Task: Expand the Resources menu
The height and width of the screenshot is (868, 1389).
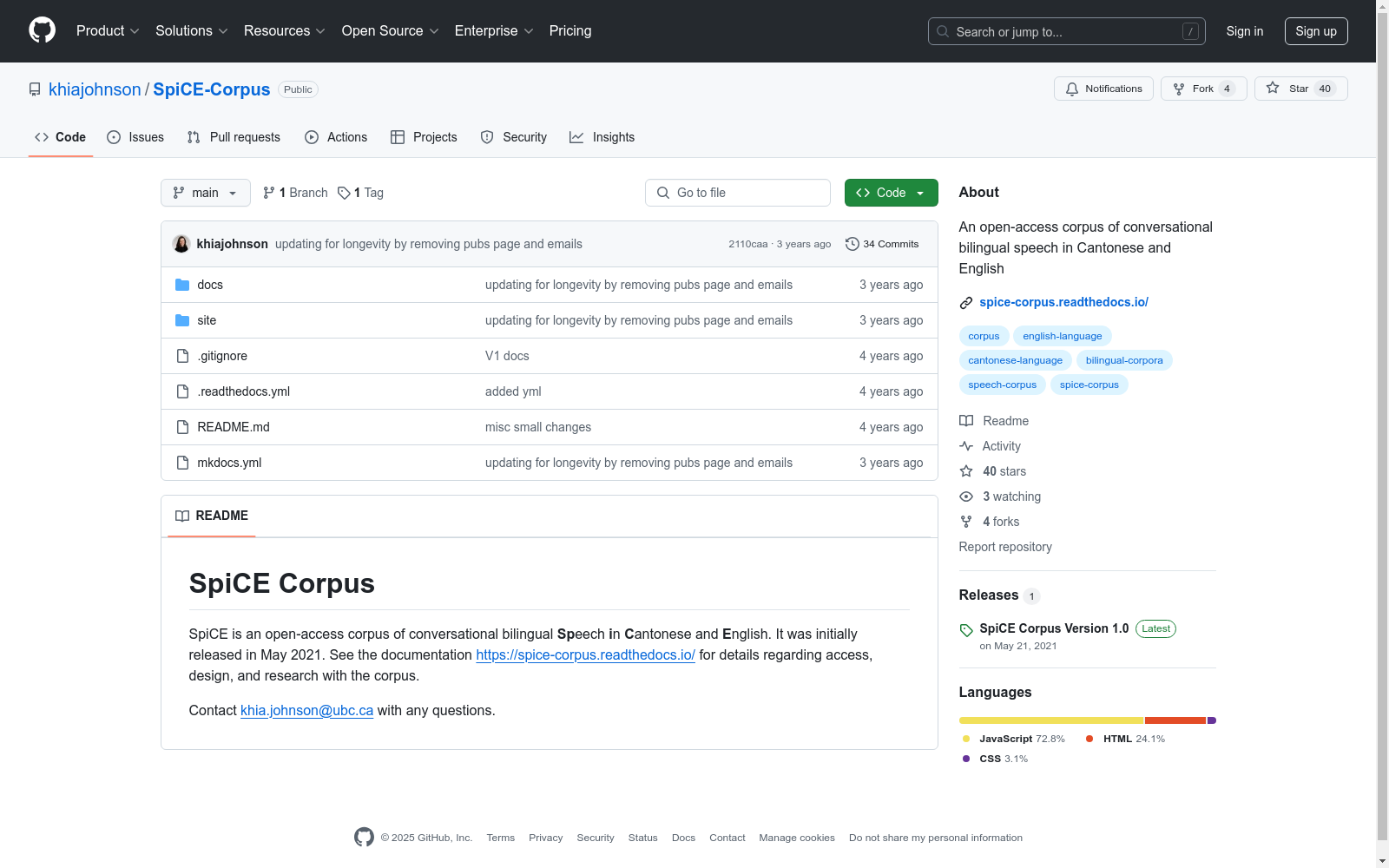Action: [285, 31]
